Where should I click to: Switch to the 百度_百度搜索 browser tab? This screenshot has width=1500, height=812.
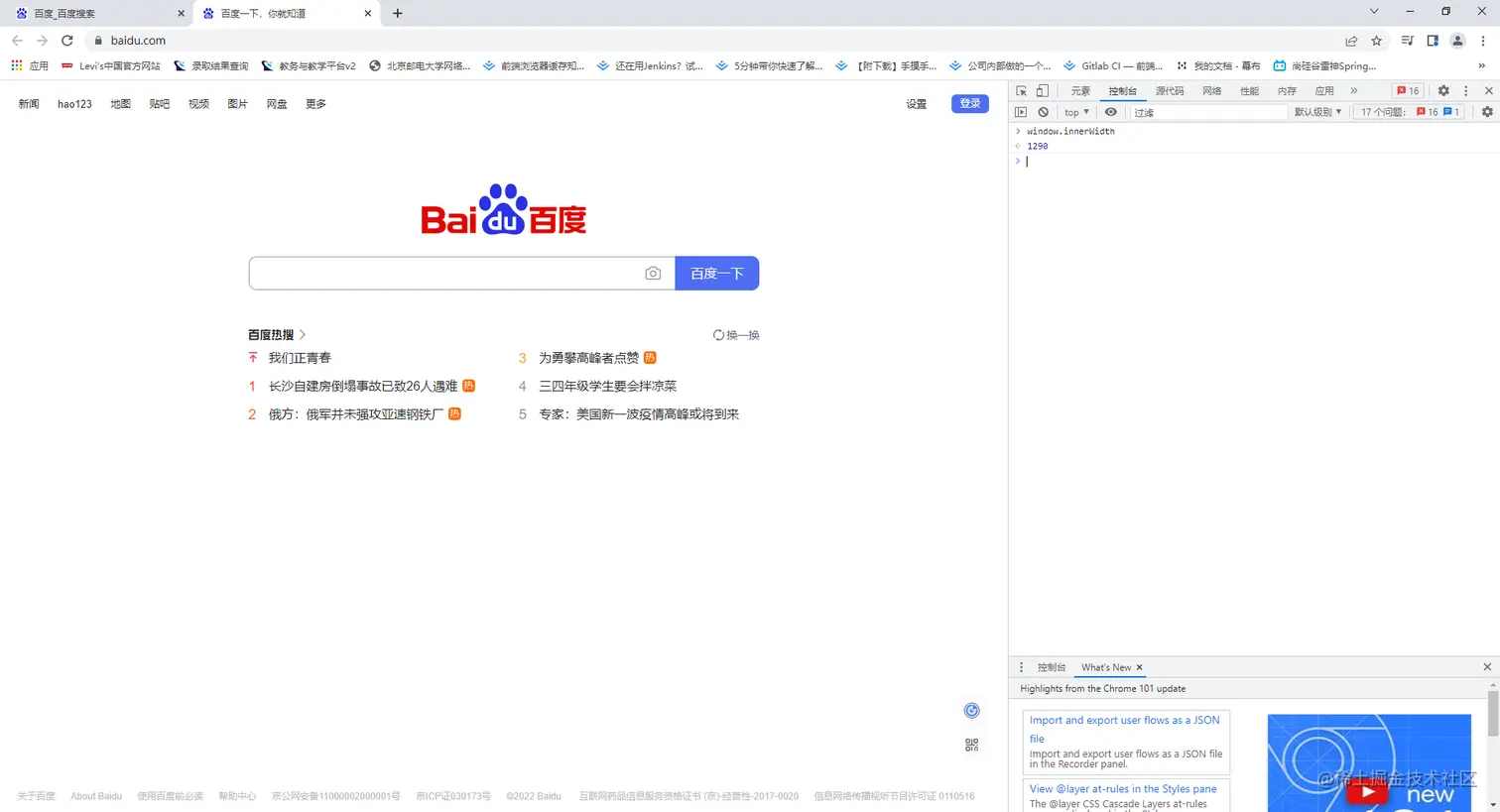pos(95,14)
